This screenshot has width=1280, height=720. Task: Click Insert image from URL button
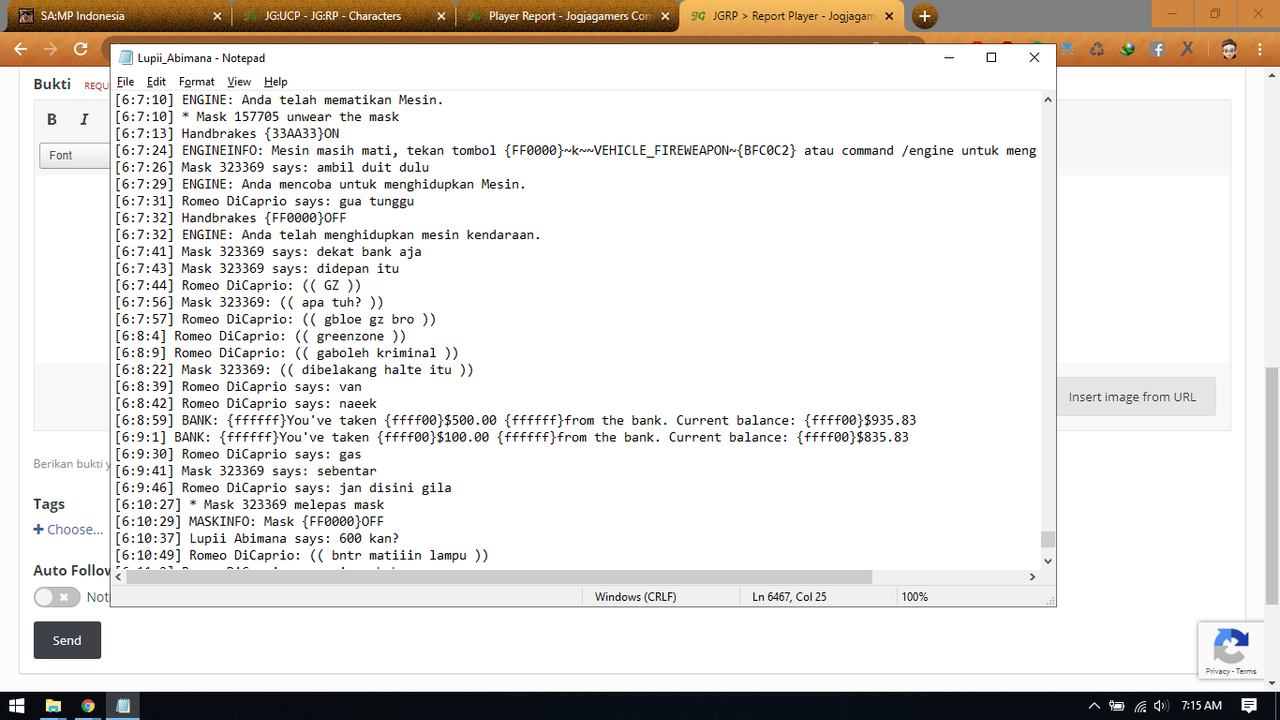[1132, 397]
